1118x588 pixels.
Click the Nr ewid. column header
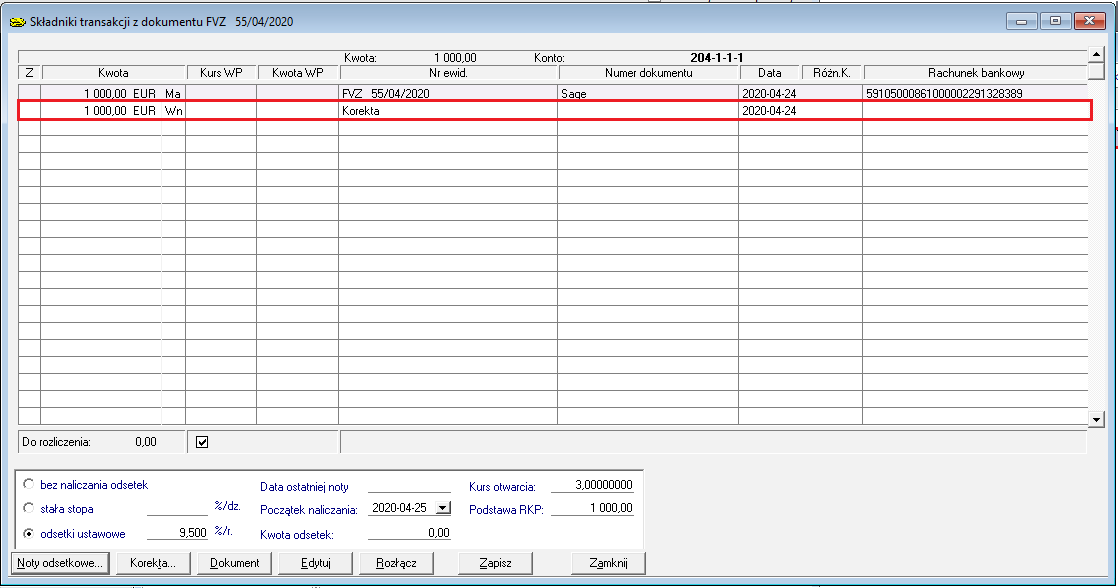click(x=448, y=73)
